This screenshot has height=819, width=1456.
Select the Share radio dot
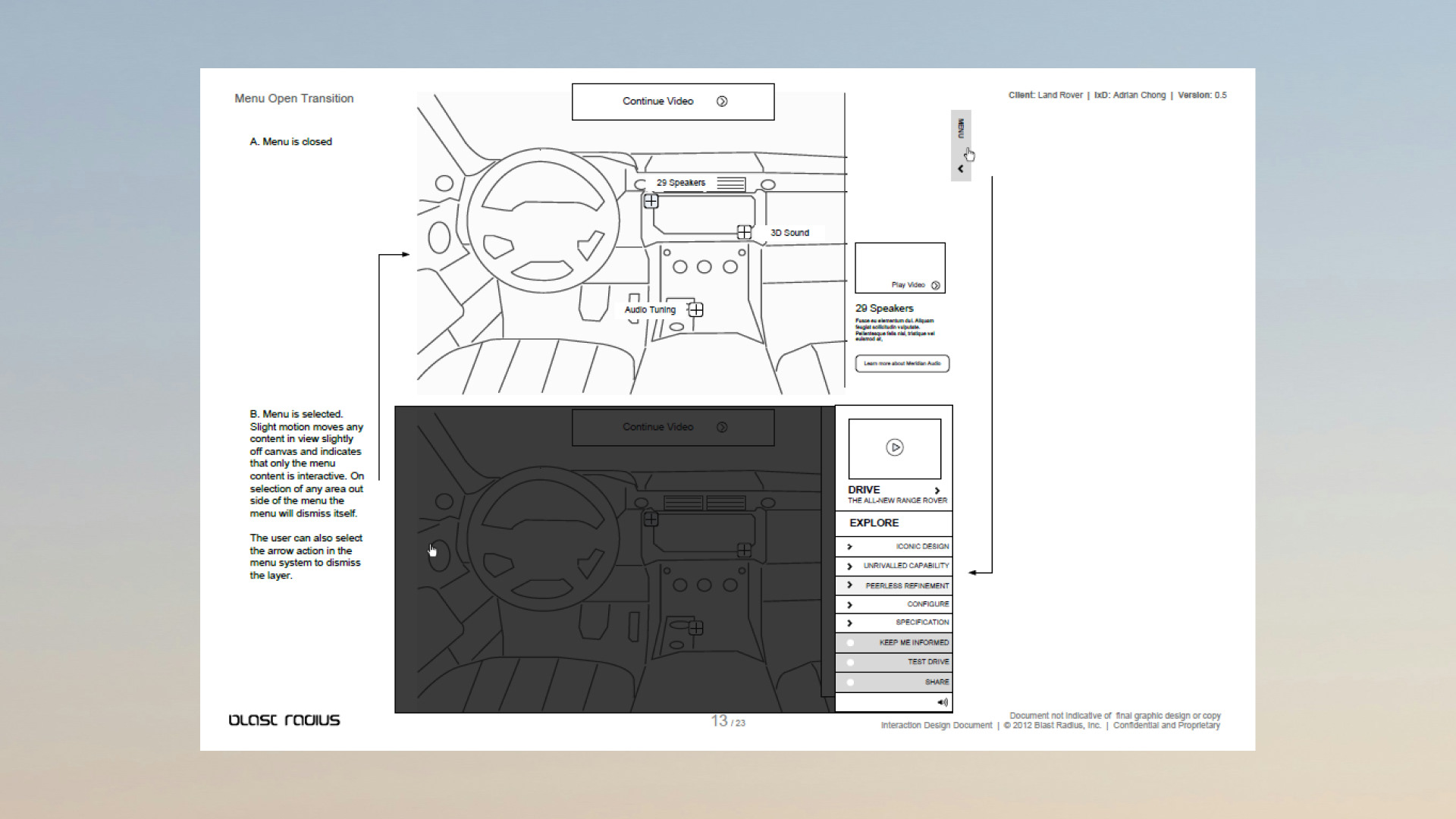[x=851, y=682]
